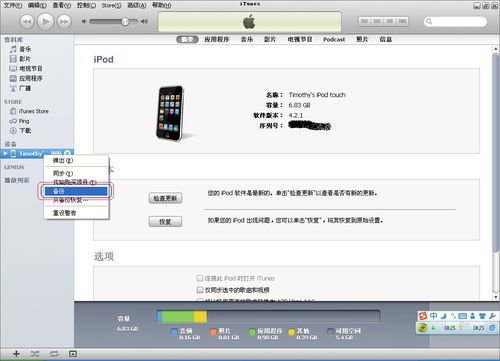Click the iTunes search field

point(455,22)
